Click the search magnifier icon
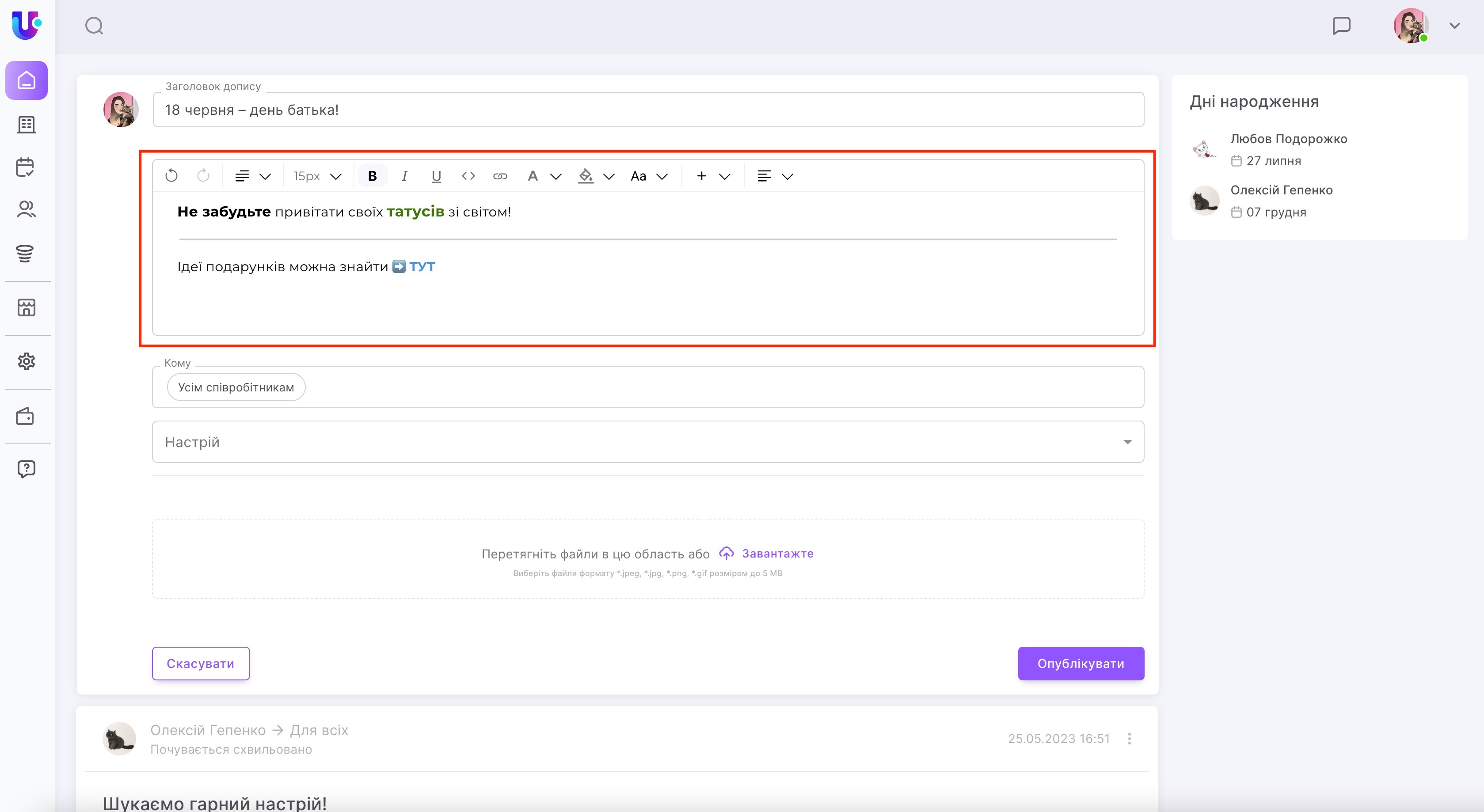The height and width of the screenshot is (812, 1484). click(94, 26)
